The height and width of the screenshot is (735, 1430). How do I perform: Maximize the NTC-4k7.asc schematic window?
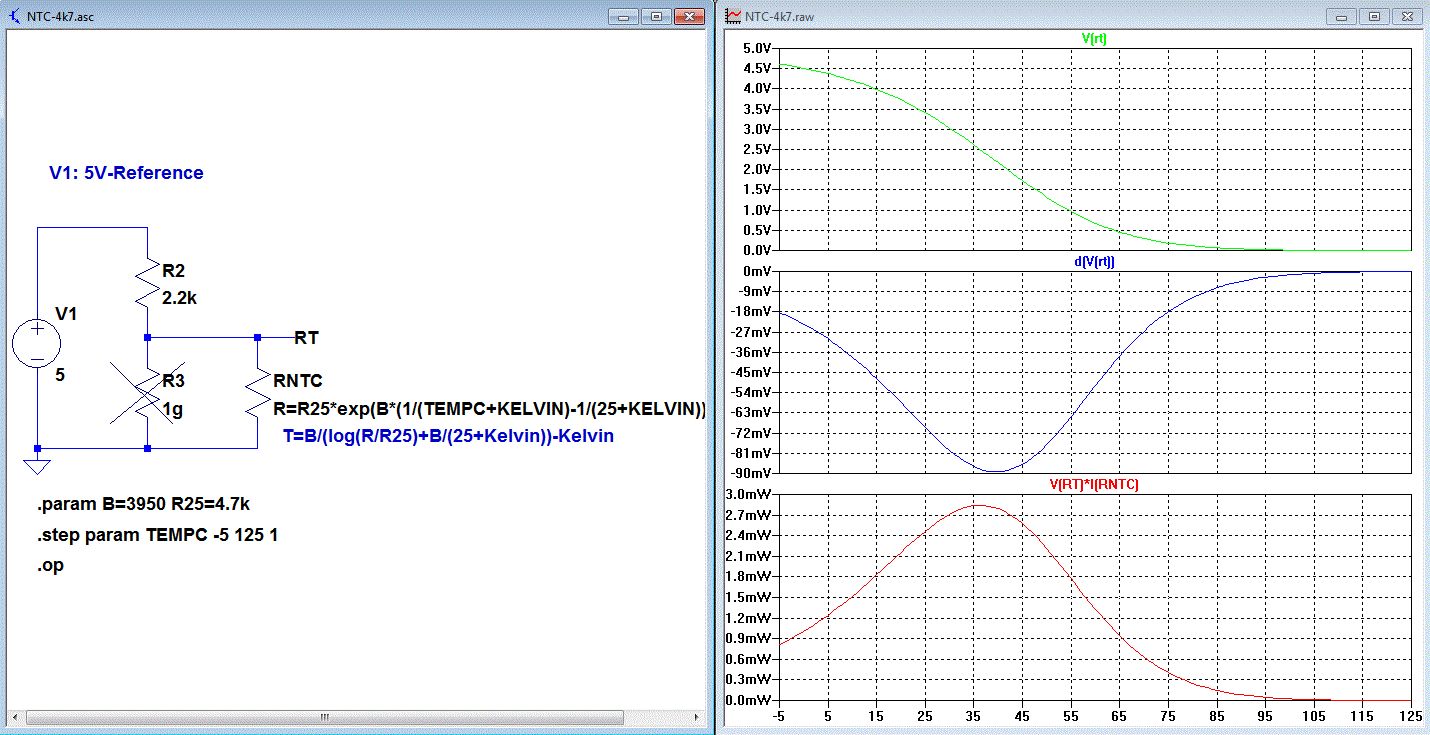click(x=657, y=17)
